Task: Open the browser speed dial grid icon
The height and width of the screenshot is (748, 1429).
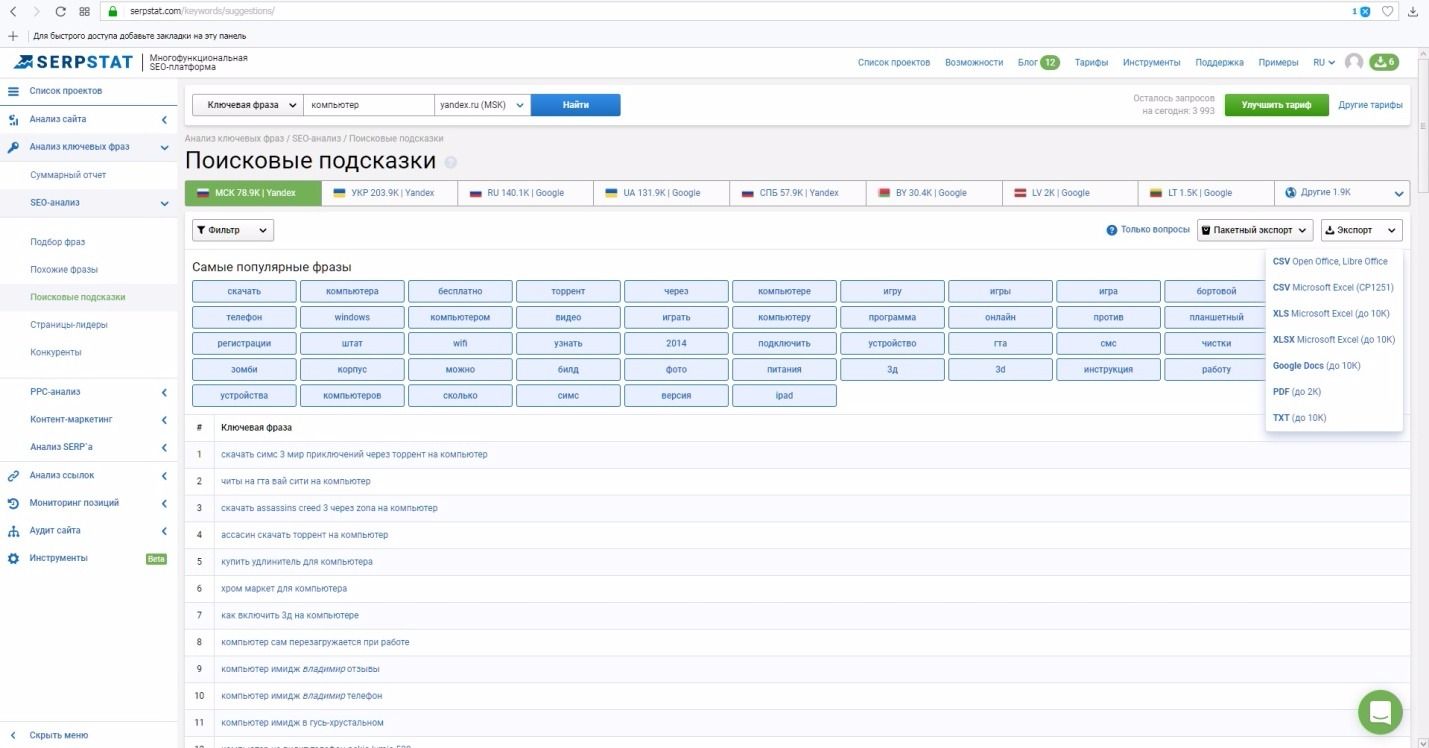Action: coord(84,11)
